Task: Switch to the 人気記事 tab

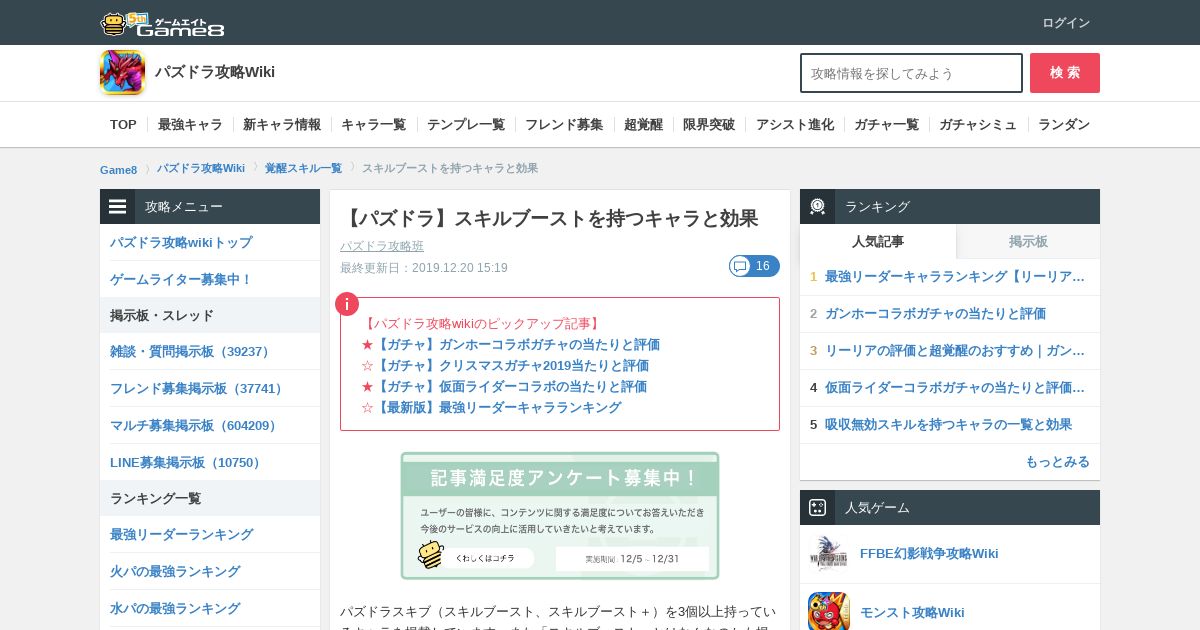Action: tap(878, 241)
